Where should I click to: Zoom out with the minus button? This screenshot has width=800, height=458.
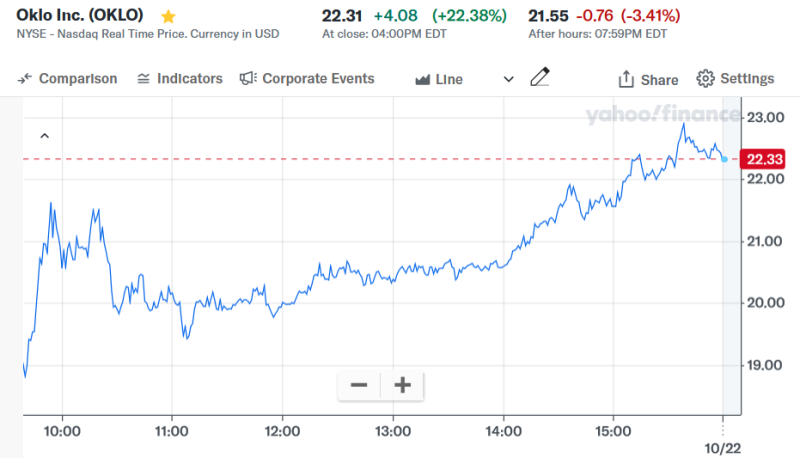click(360, 385)
